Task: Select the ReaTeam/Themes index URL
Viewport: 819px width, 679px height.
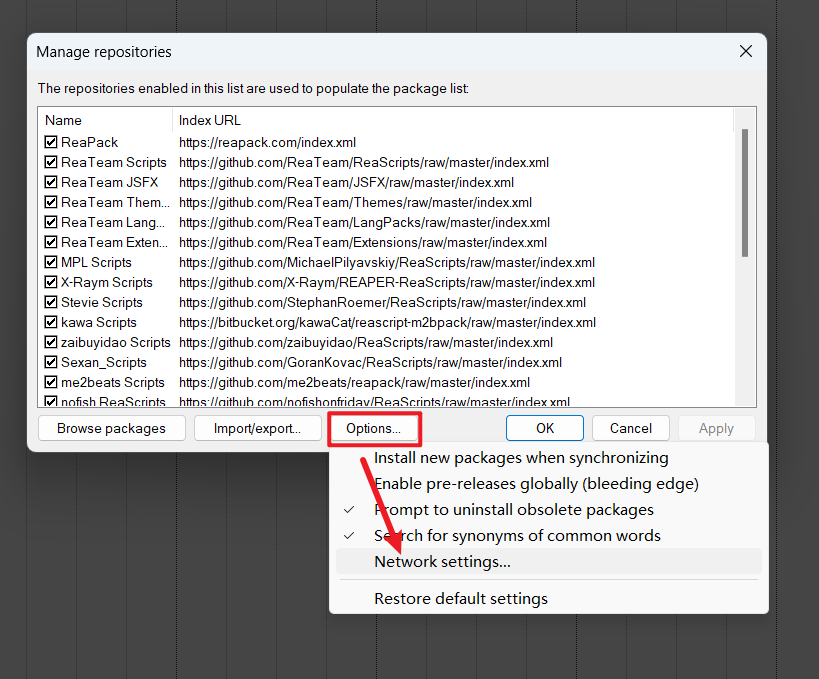Action: point(355,202)
